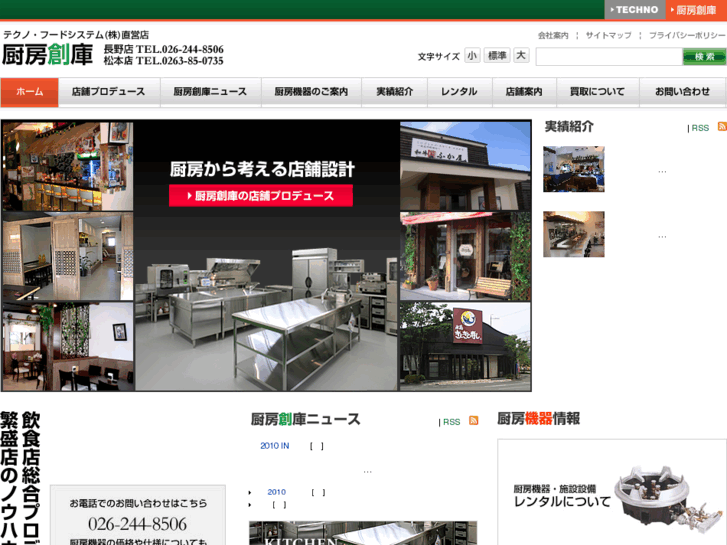Click the dining room interior photo
The height and width of the screenshot is (545, 727).
point(68,346)
